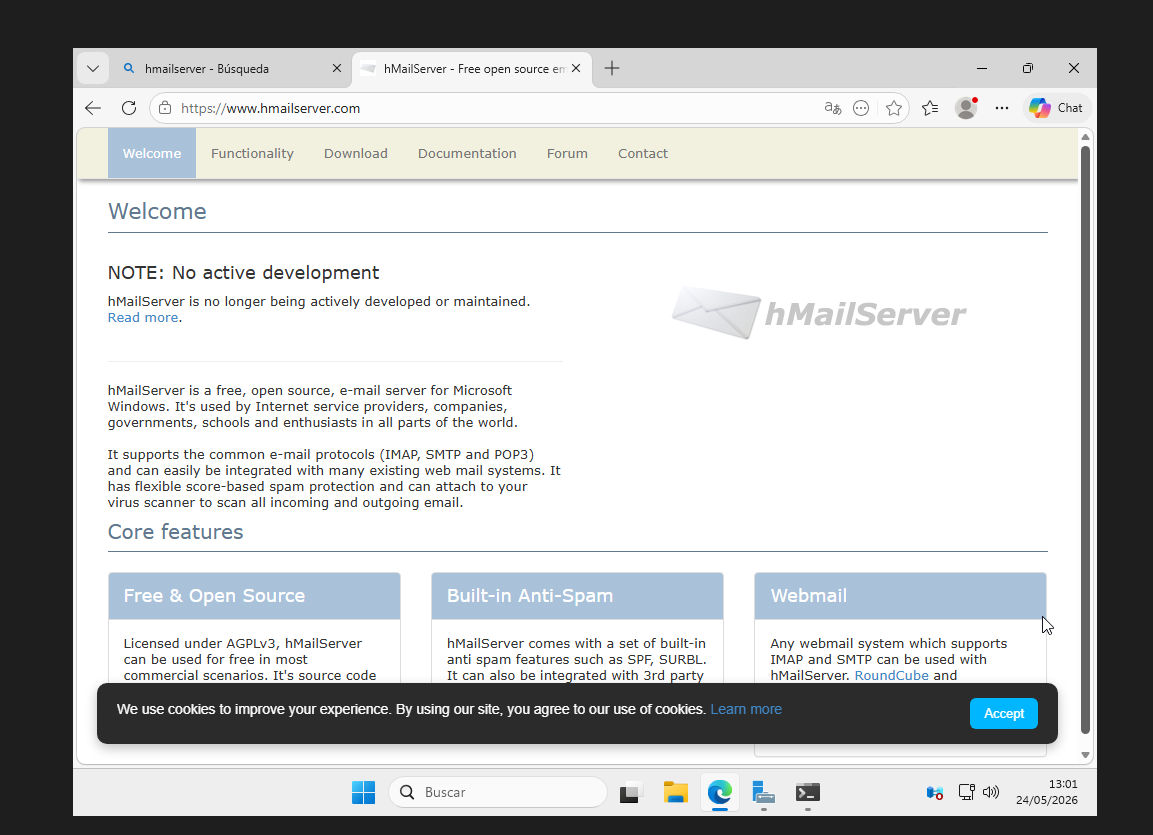The width and height of the screenshot is (1153, 835).
Task: Click the page scrollbar down arrow
Action: pos(1085,755)
